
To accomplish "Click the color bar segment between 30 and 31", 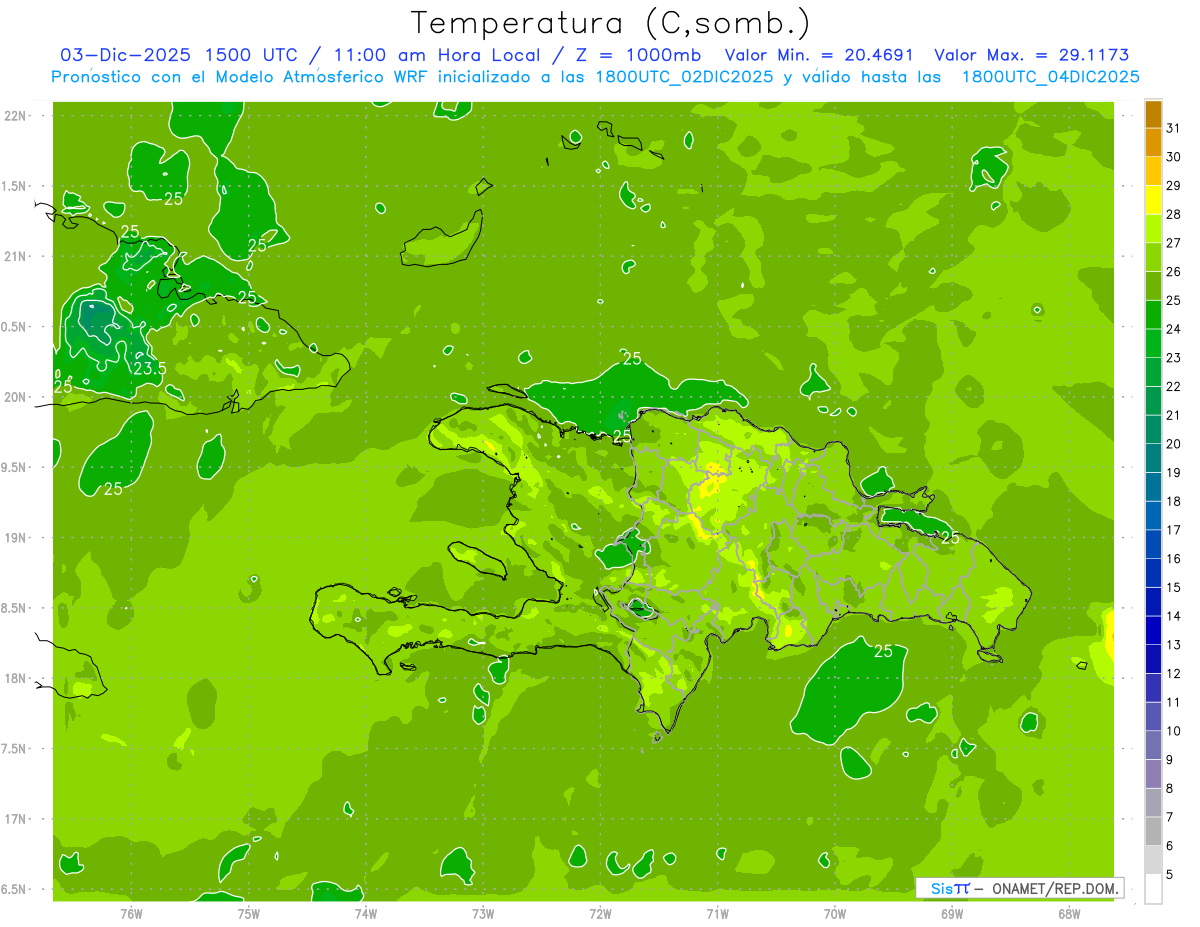I will click(x=1153, y=143).
